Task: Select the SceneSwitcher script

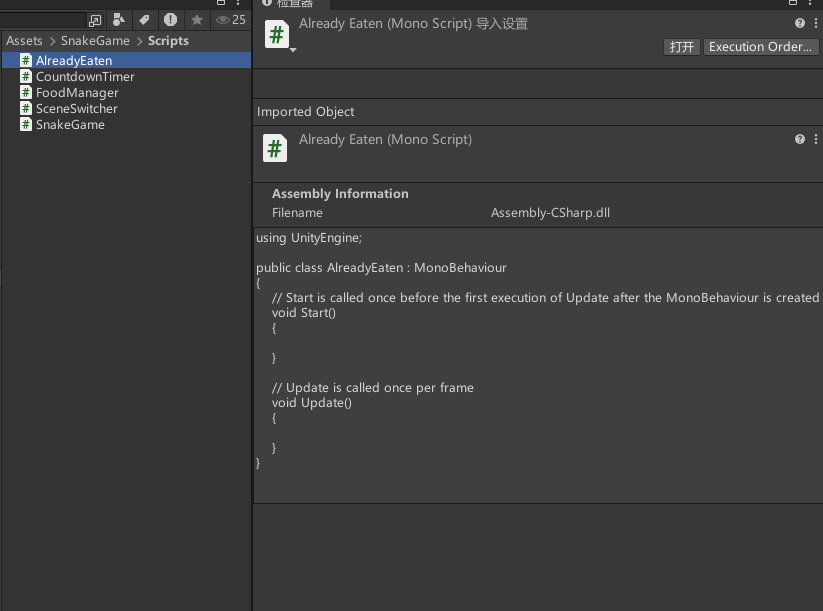Action: click(x=126, y=109)
